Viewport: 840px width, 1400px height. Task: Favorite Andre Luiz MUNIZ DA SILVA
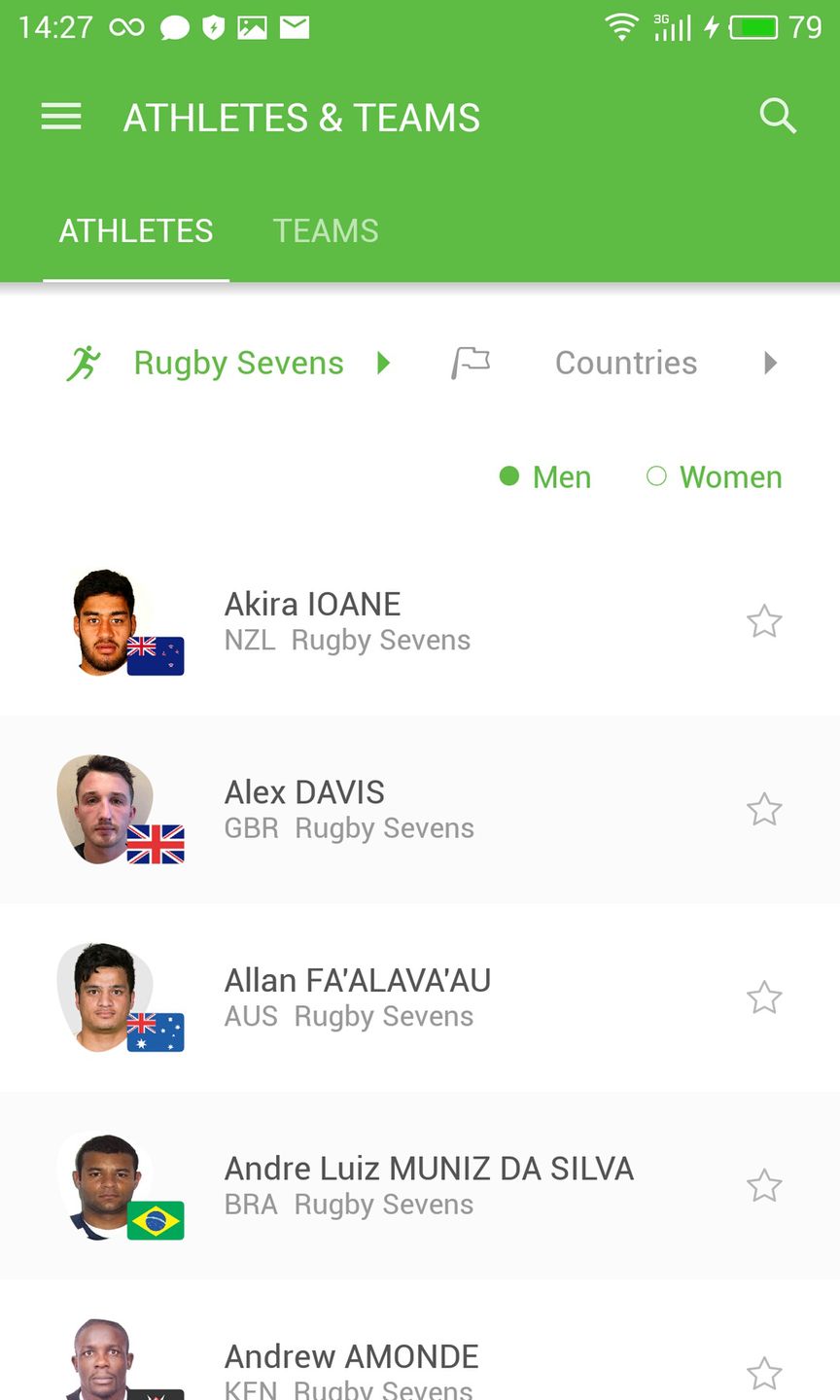click(x=764, y=1186)
